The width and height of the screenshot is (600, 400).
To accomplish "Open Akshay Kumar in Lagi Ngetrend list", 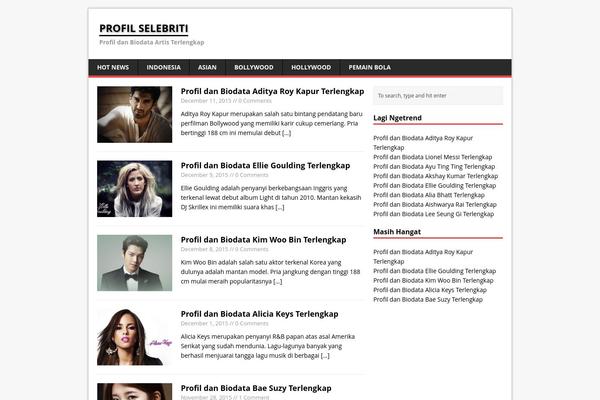I will click(x=435, y=176).
